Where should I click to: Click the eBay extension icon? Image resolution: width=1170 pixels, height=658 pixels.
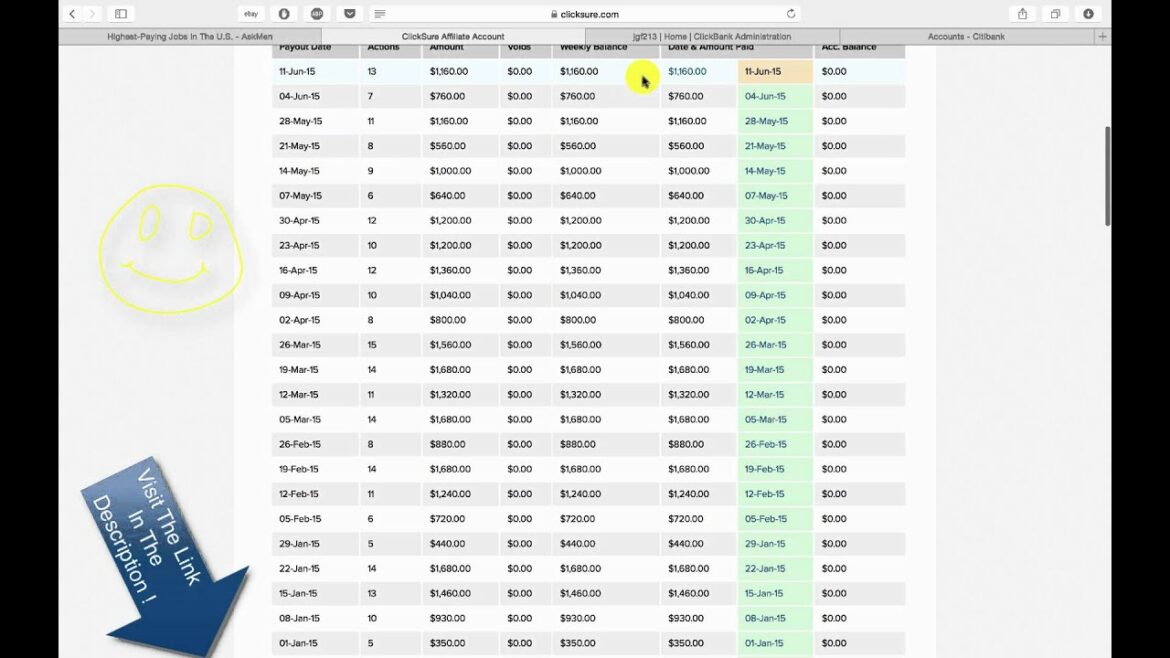click(x=251, y=14)
